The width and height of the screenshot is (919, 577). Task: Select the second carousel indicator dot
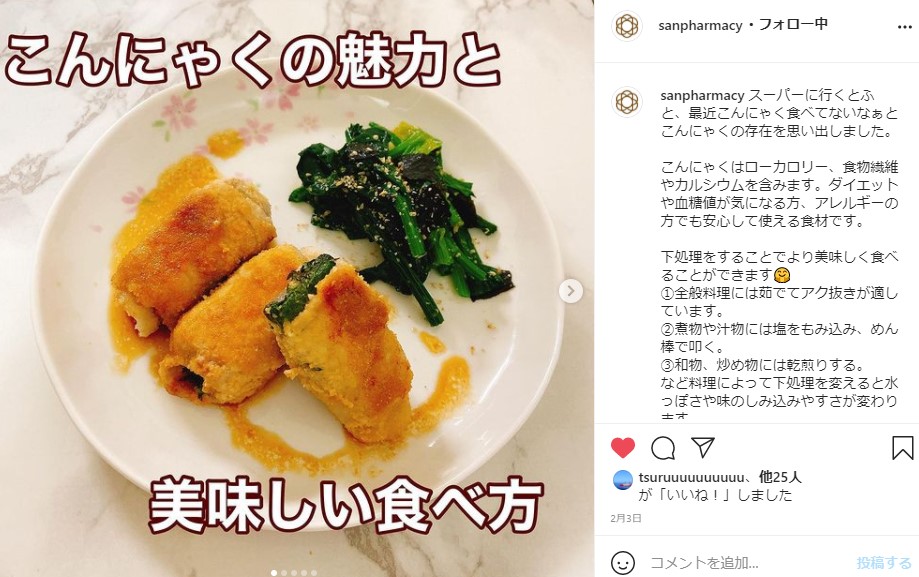(x=284, y=573)
